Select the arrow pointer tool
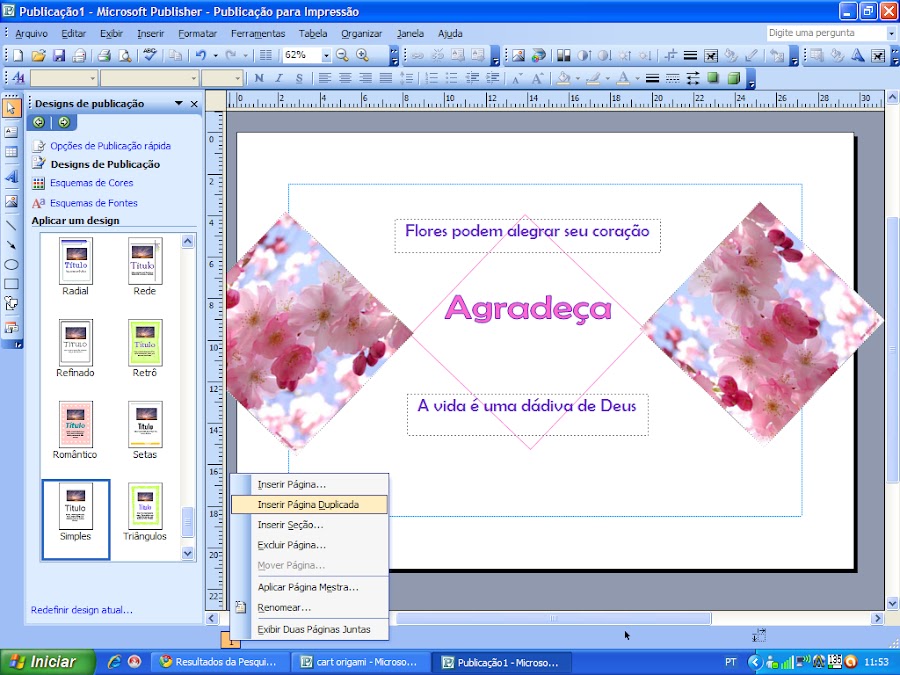The height and width of the screenshot is (675, 900). point(11,108)
